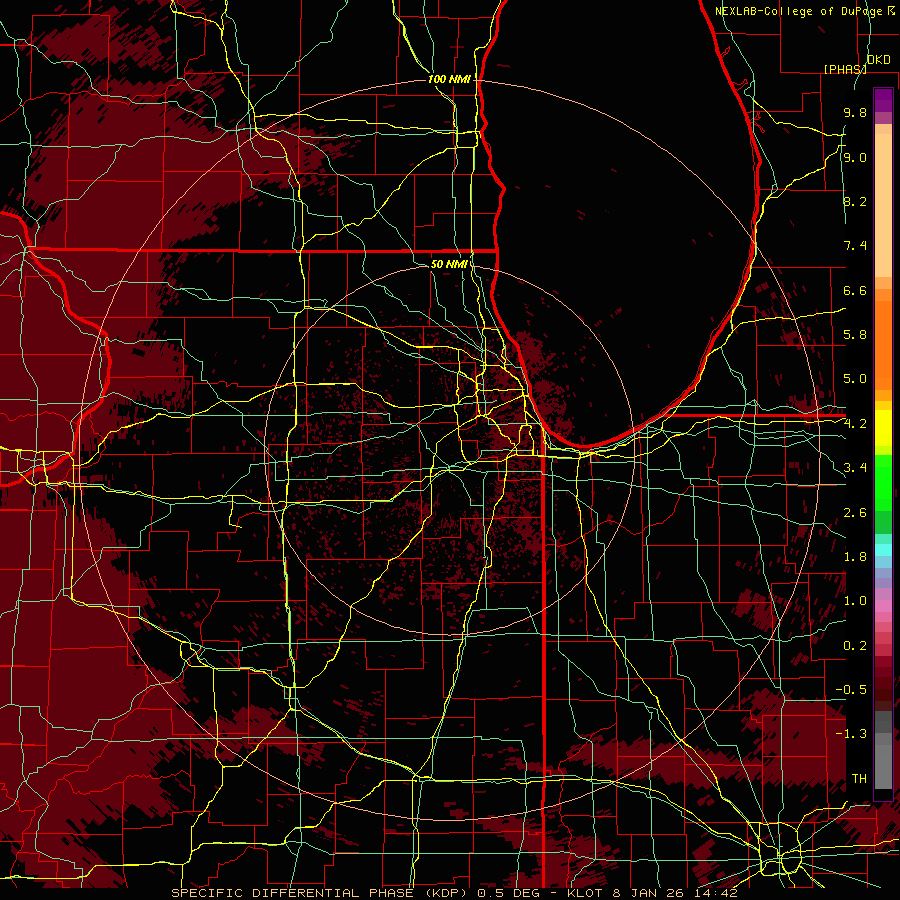Click the 6.6 value on the legend
900x900 pixels.
coord(855,290)
